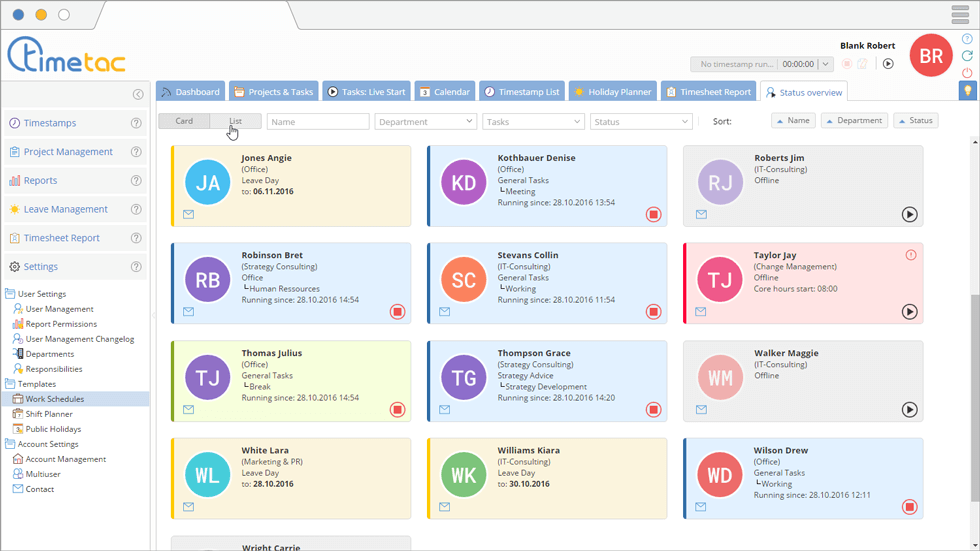Collapse the left sidebar panel
Screen dimensions: 980x551
click(138, 94)
